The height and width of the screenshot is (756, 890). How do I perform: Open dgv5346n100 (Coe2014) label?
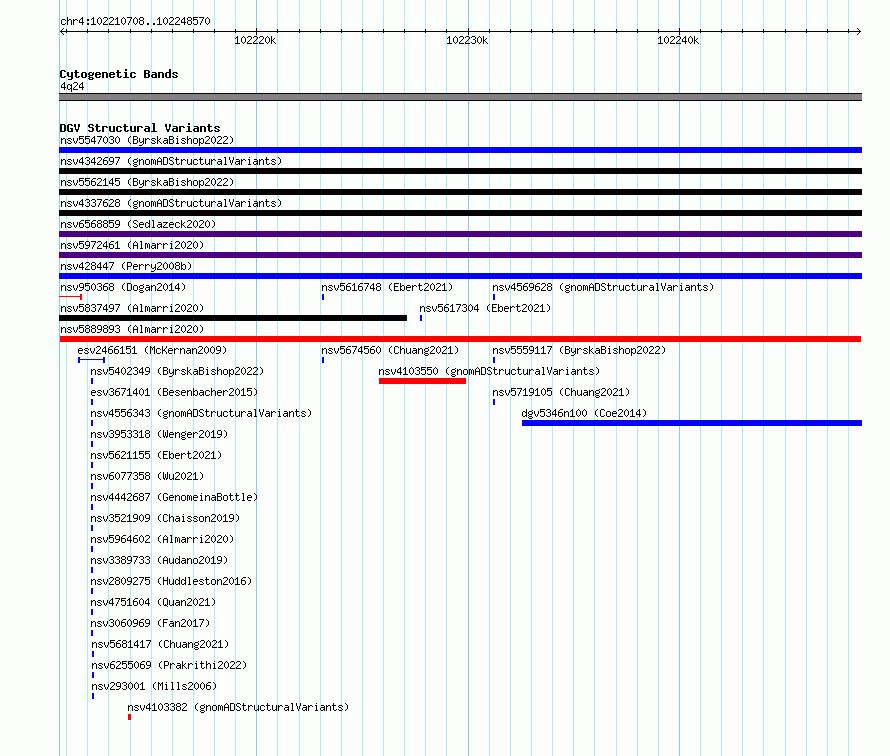584,413
